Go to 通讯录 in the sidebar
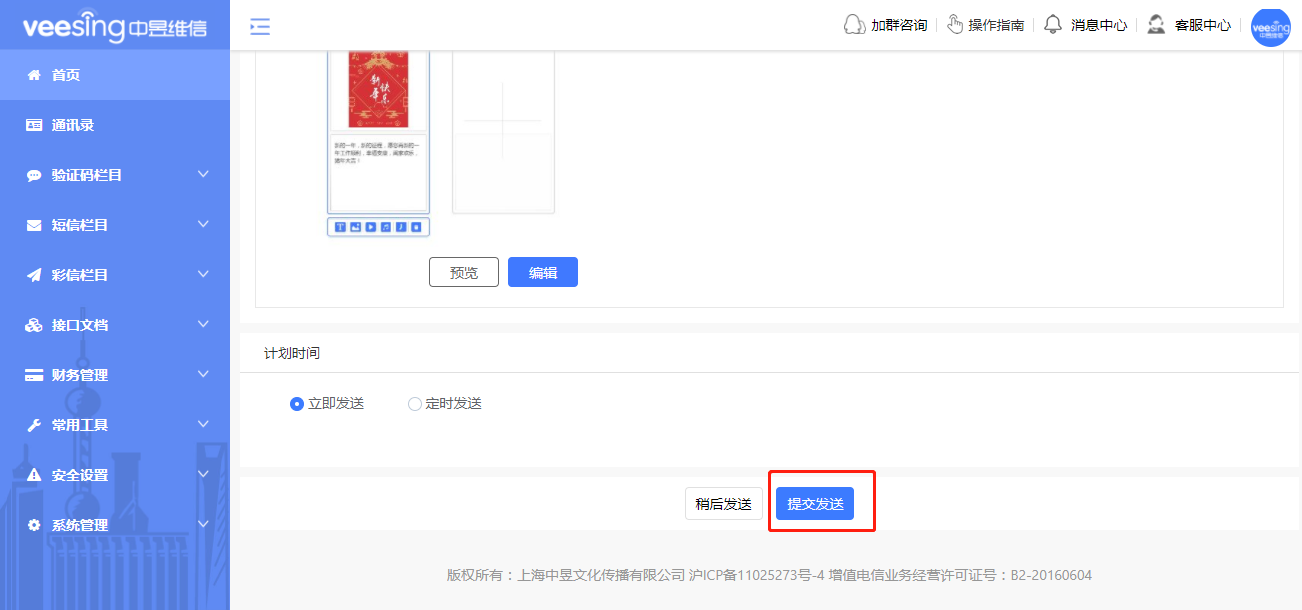This screenshot has width=1302, height=610. pos(115,124)
